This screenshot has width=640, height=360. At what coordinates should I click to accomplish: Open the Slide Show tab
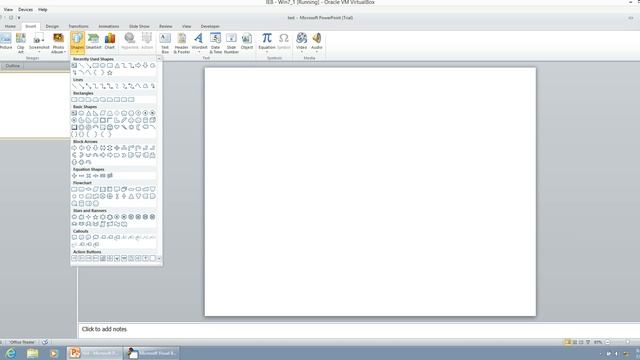pos(139,26)
